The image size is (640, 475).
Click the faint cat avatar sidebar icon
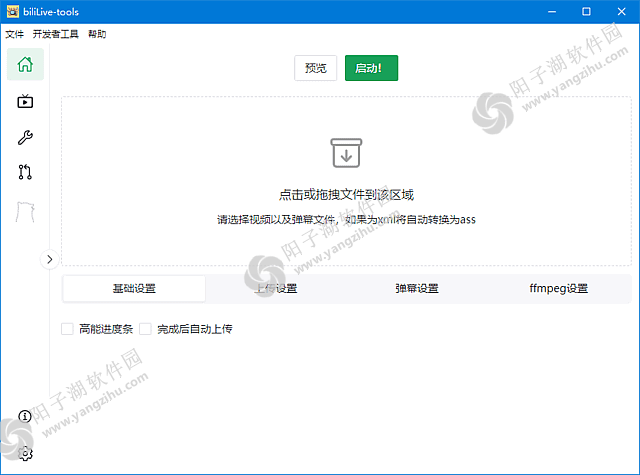point(25,212)
